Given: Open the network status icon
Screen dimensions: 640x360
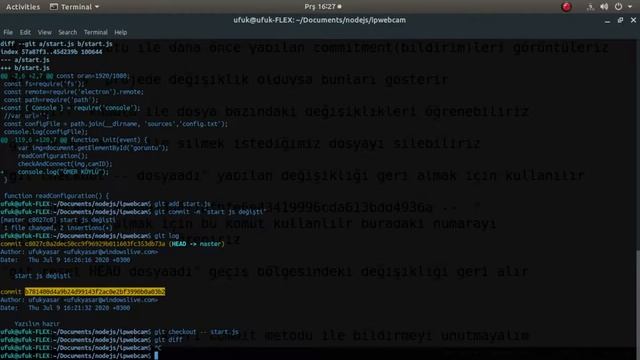Looking at the screenshot, I should click(590, 7).
